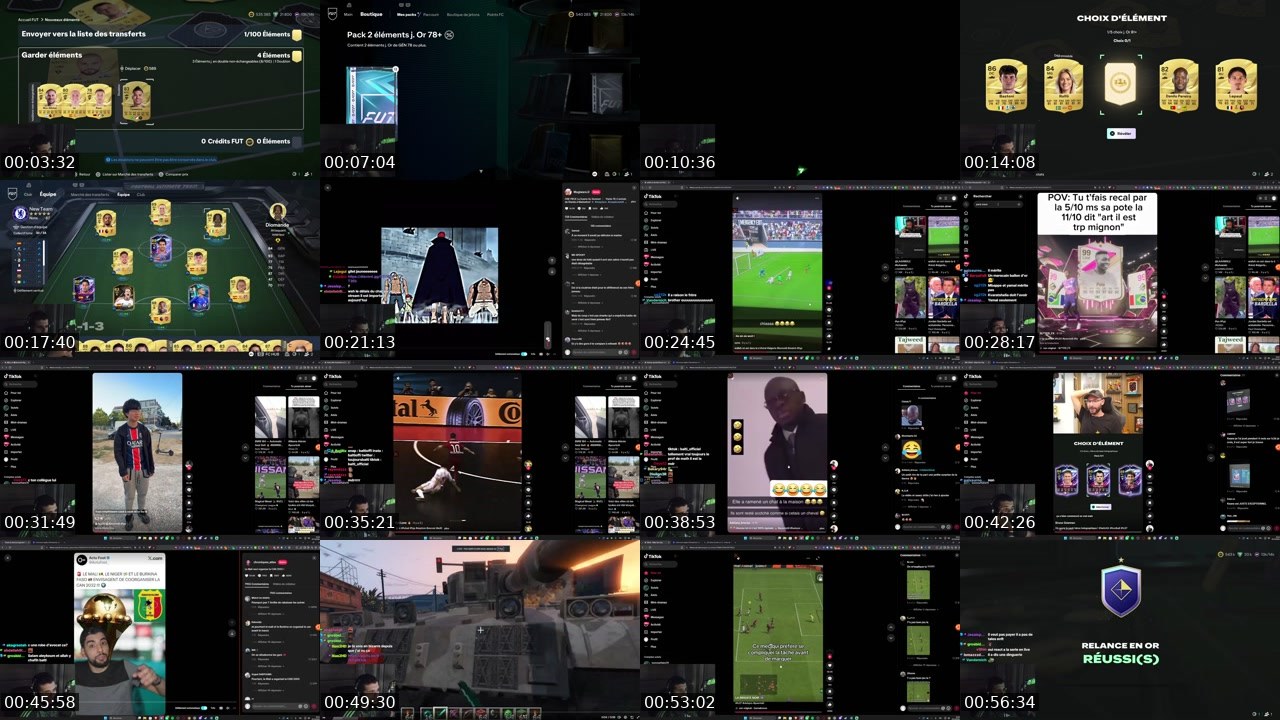
Task: Select the frame timestamped 00:28:17
Action: [x=1120, y=270]
